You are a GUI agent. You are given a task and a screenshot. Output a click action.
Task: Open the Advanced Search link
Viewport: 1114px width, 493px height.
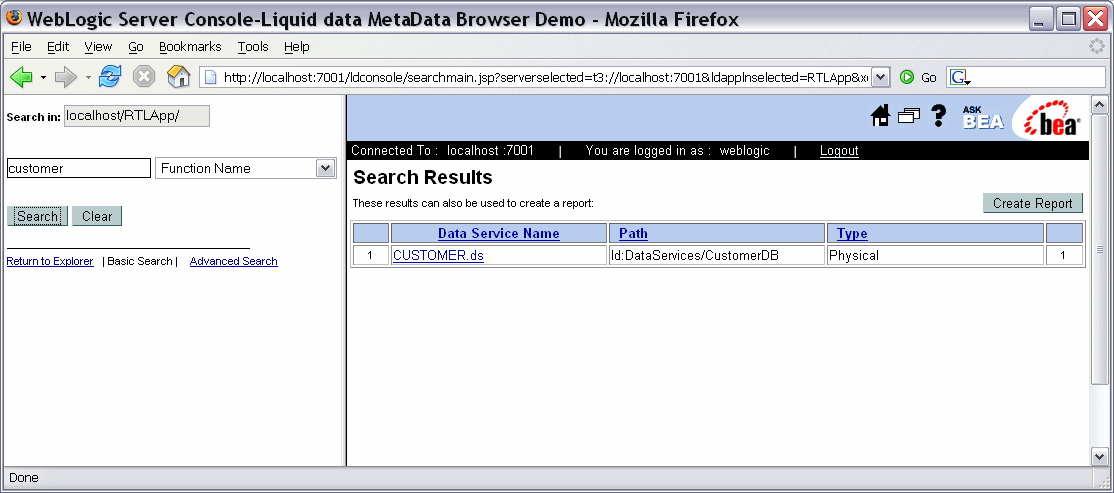coord(234,261)
